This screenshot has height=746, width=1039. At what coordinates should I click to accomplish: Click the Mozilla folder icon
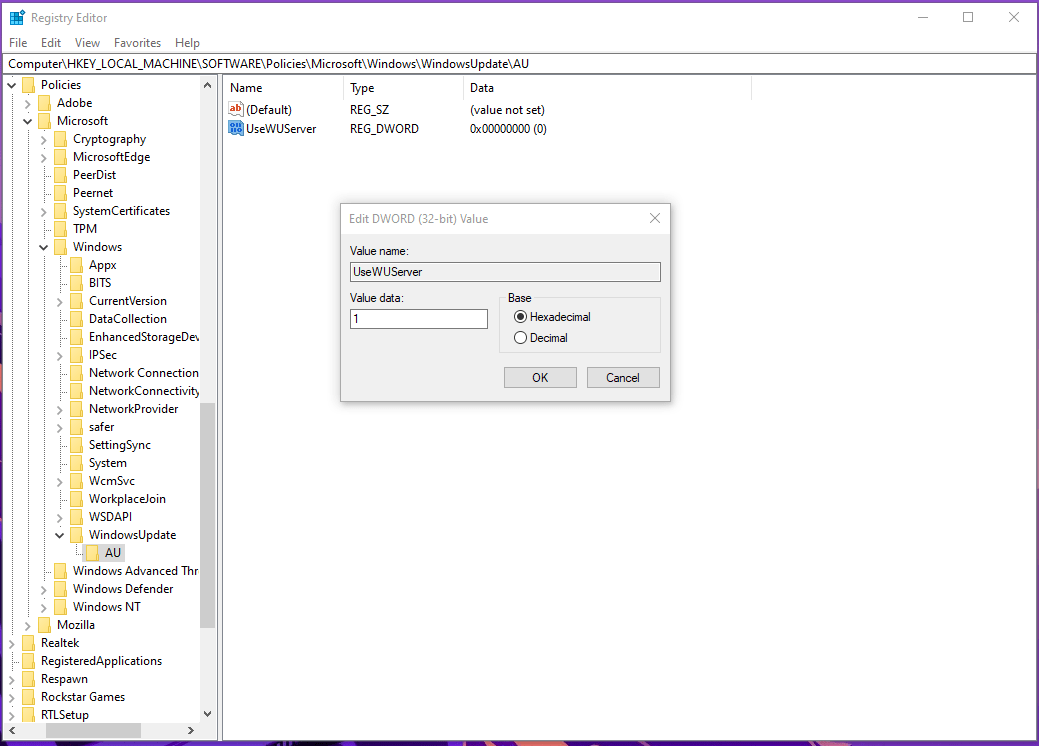[44, 625]
